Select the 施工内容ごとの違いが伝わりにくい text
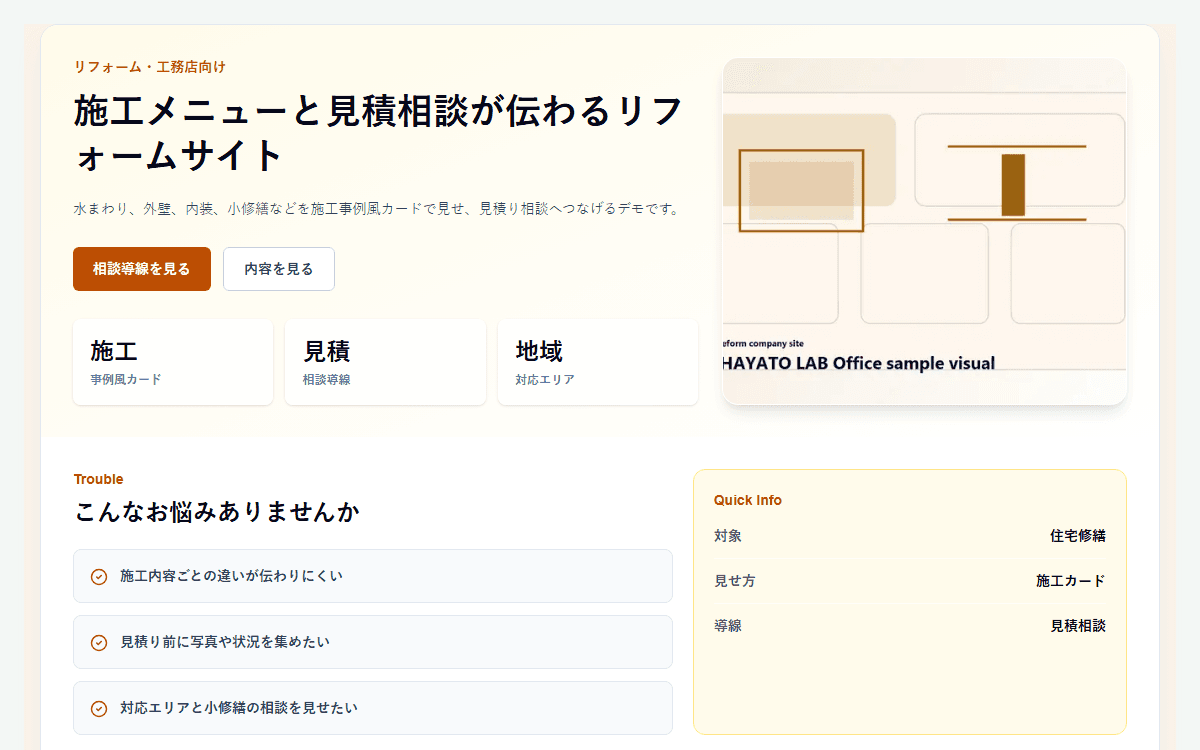This screenshot has width=1200, height=750. click(x=231, y=576)
